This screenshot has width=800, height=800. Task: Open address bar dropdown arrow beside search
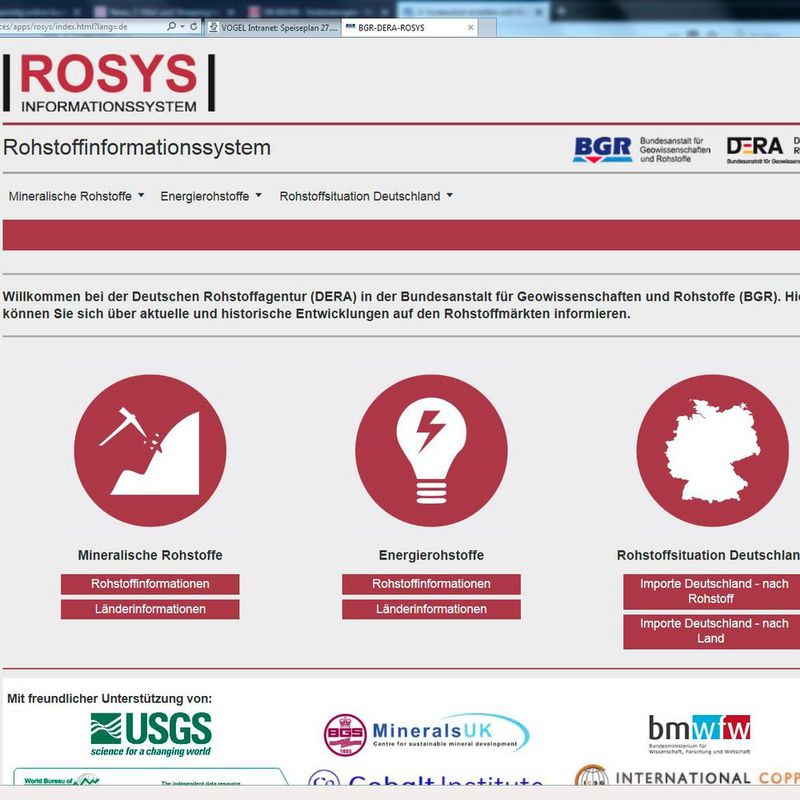point(183,27)
